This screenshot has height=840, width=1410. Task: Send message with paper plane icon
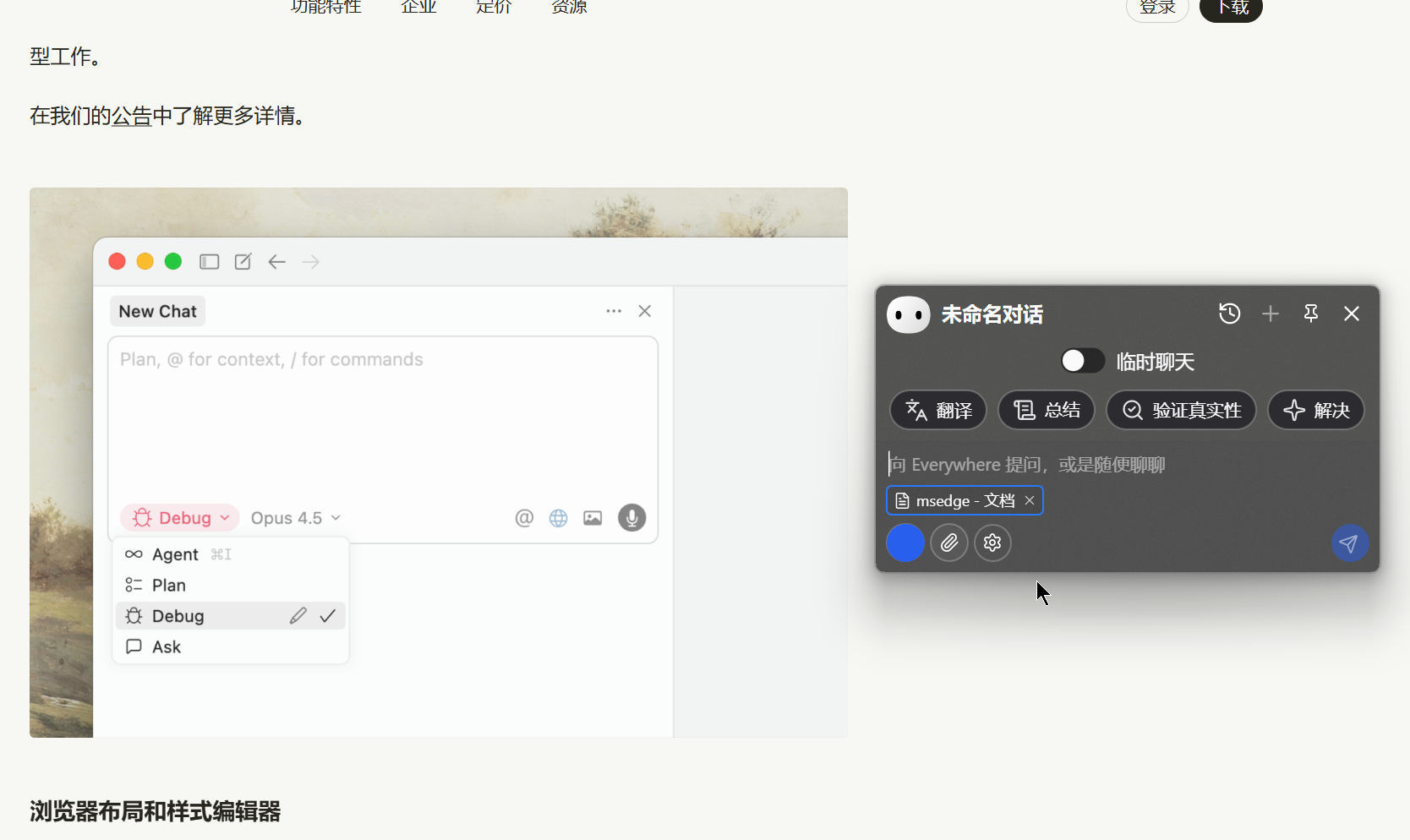tap(1349, 543)
